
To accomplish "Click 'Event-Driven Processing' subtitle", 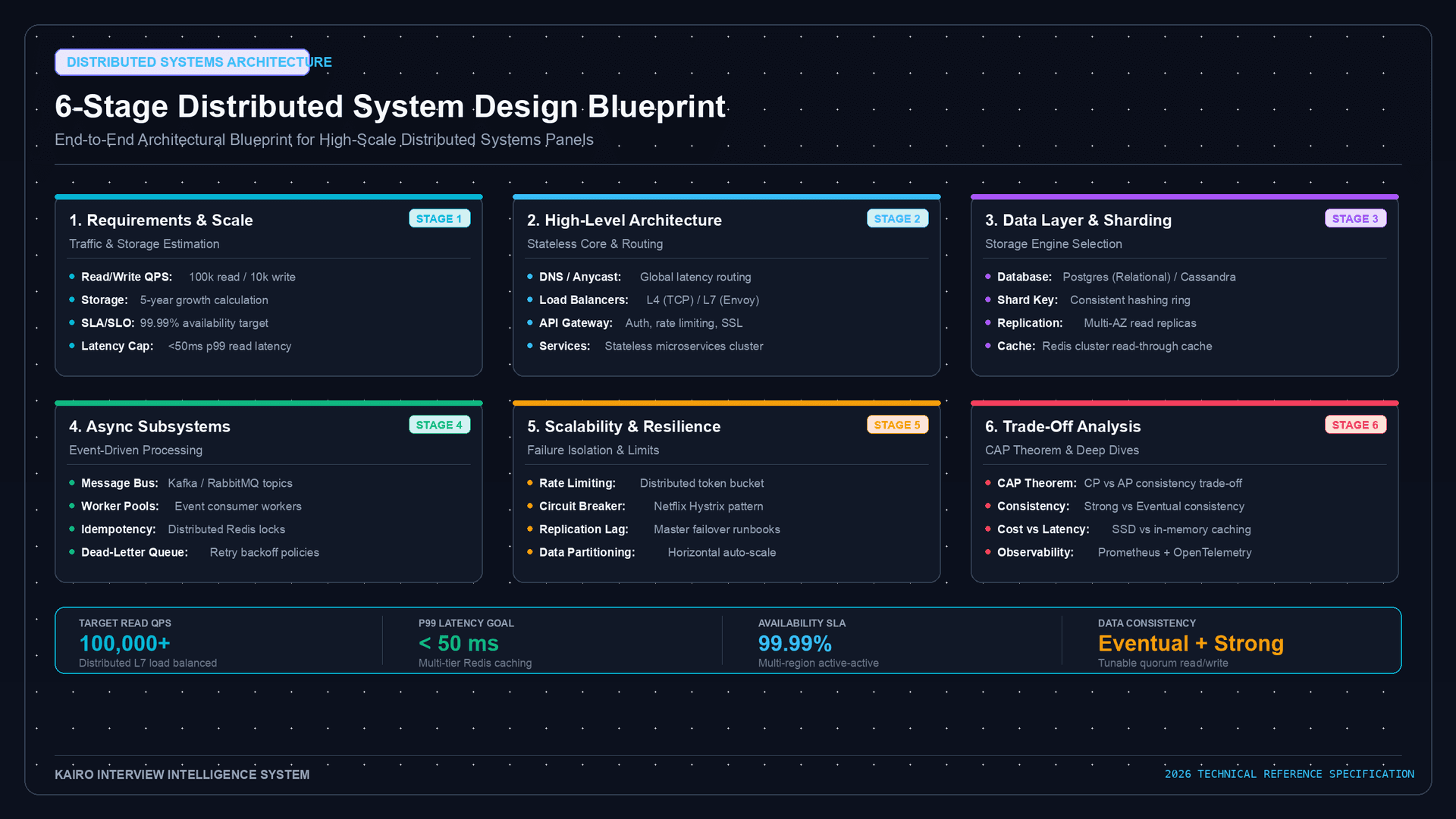I will tap(136, 450).
